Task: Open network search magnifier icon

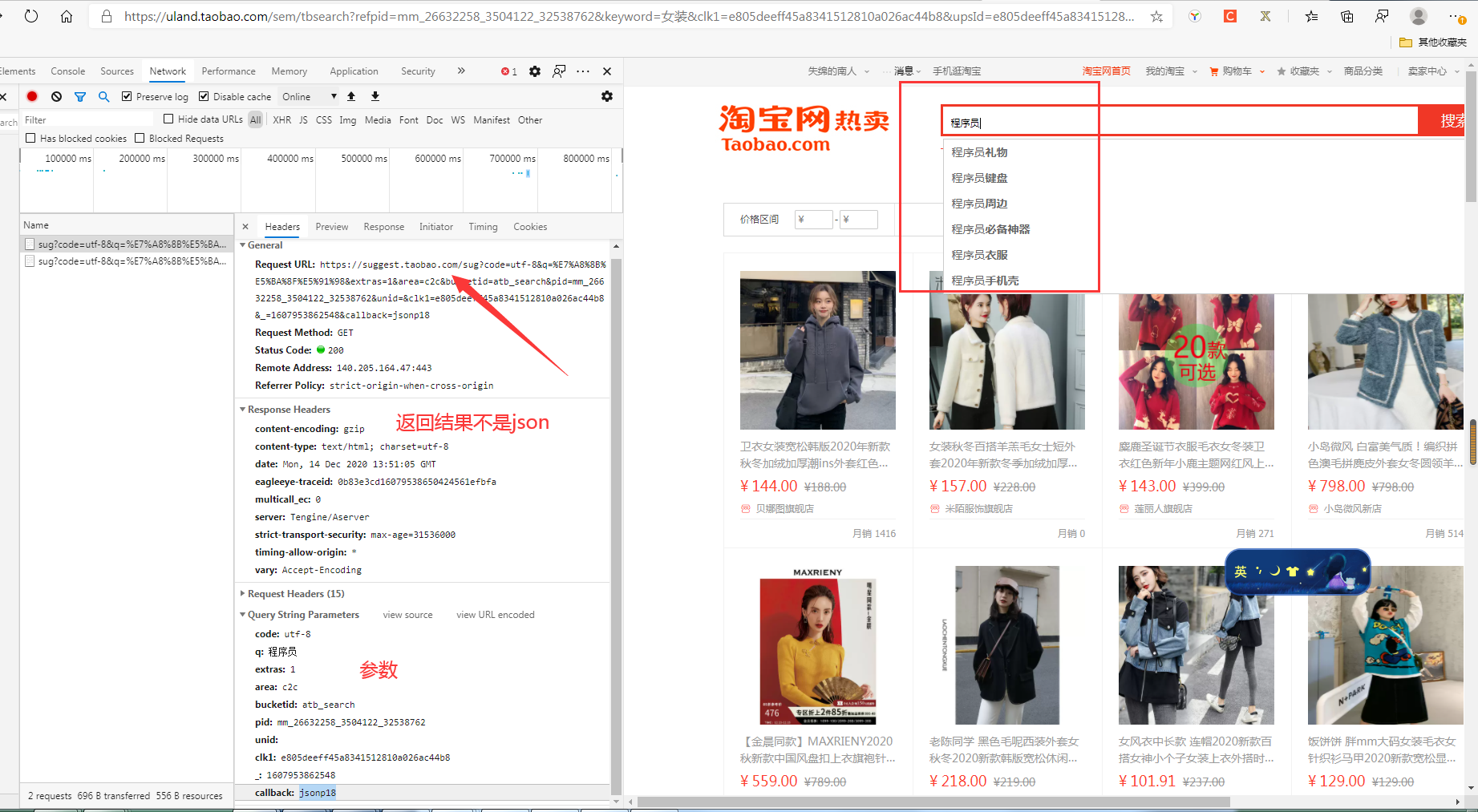Action: pos(103,96)
